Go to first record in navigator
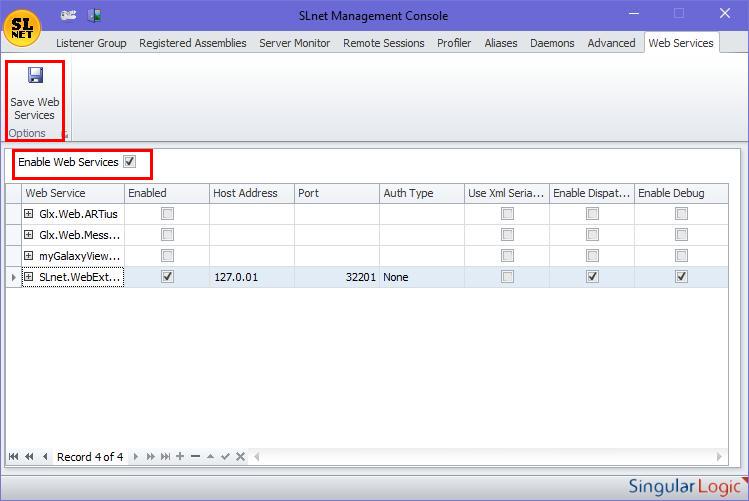This screenshot has height=501, width=749. coord(13,457)
